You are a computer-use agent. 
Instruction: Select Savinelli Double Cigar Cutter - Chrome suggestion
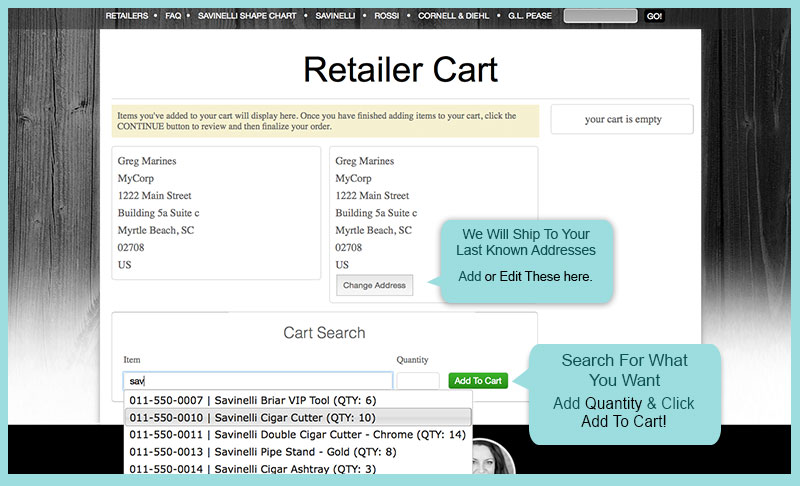(x=298, y=434)
